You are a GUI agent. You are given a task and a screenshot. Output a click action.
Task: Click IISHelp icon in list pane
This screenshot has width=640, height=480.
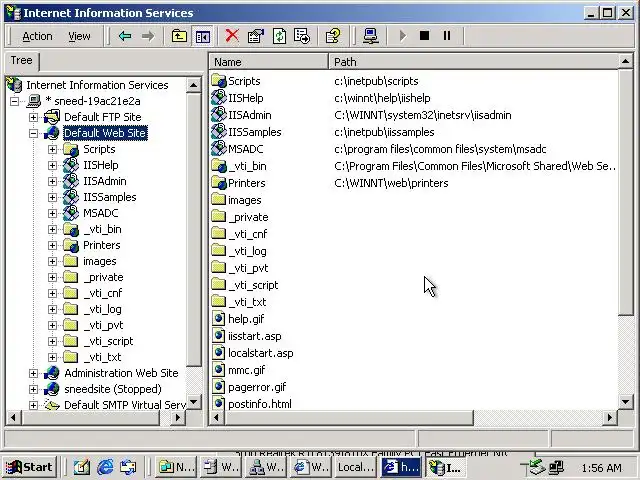[x=219, y=98]
